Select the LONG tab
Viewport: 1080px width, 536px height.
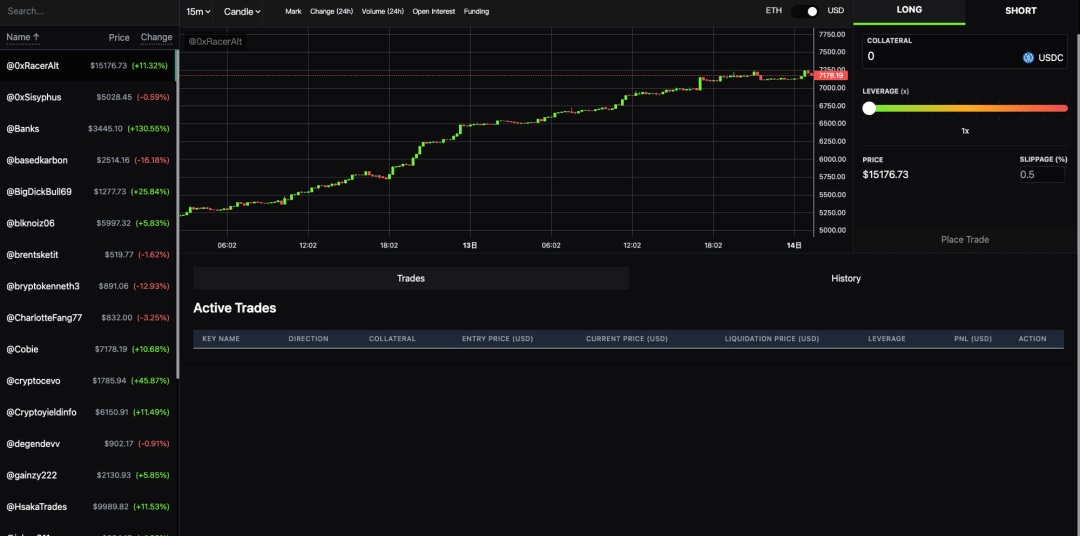point(909,11)
